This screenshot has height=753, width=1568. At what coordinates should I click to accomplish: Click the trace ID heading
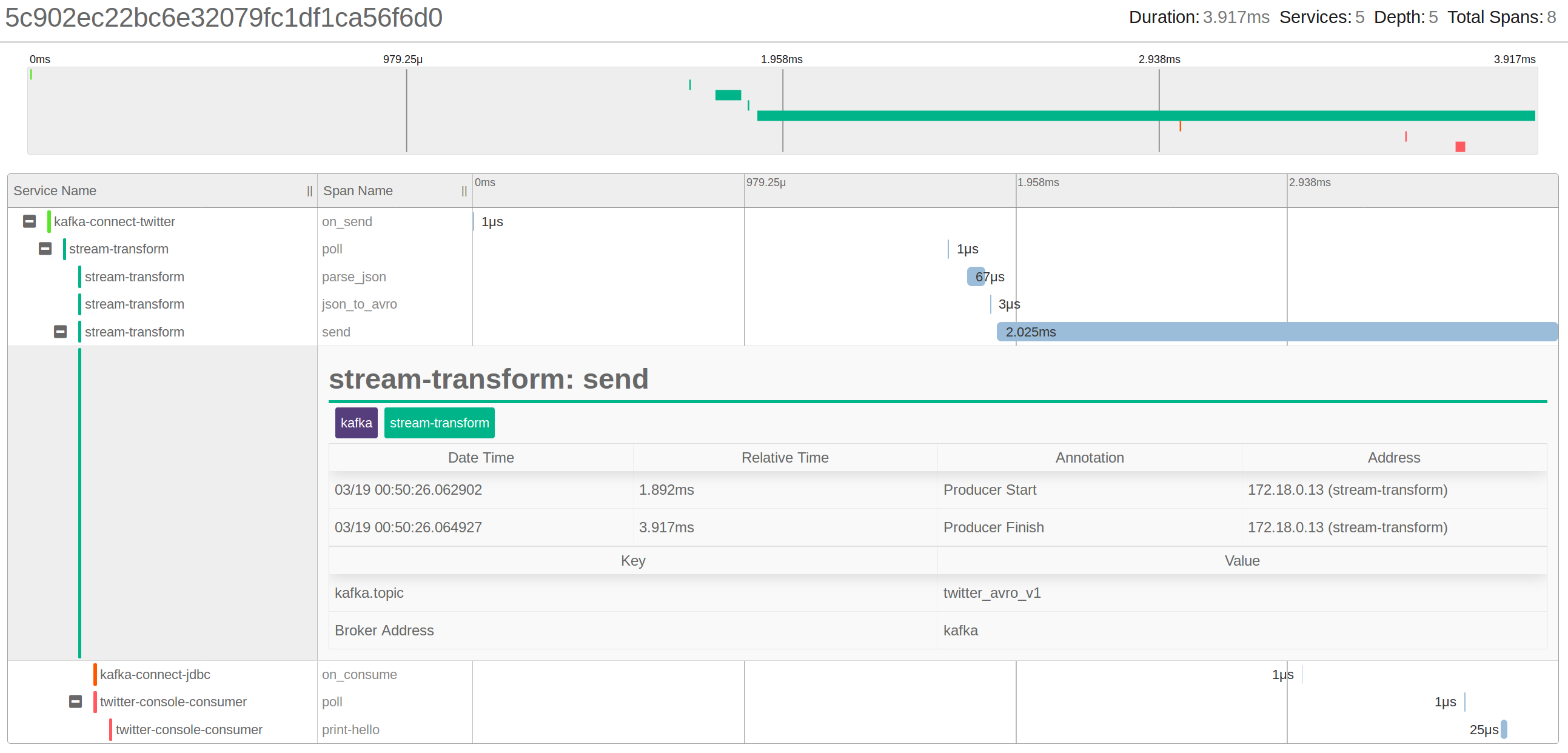click(223, 18)
